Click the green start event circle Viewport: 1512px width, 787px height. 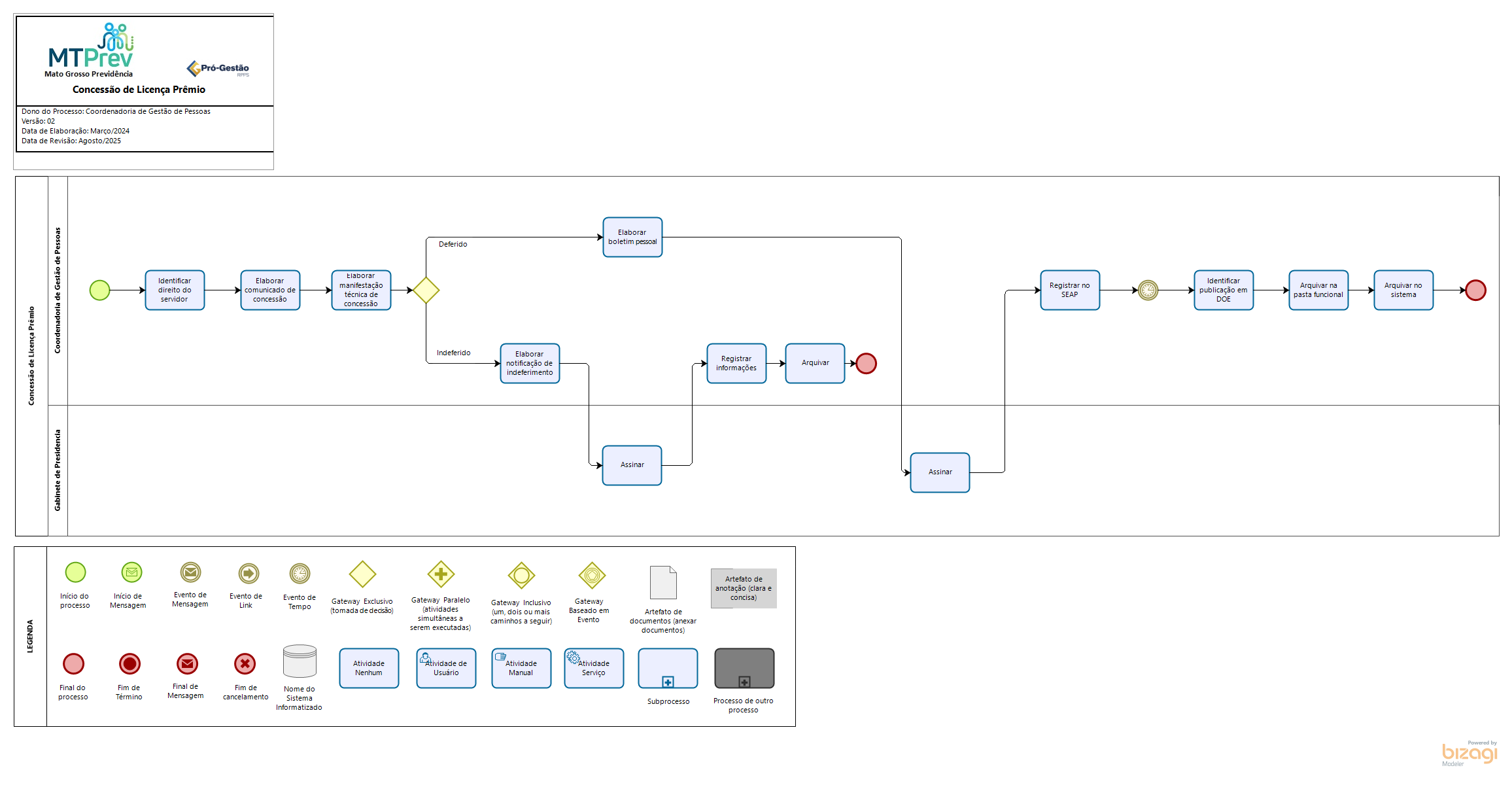99,290
